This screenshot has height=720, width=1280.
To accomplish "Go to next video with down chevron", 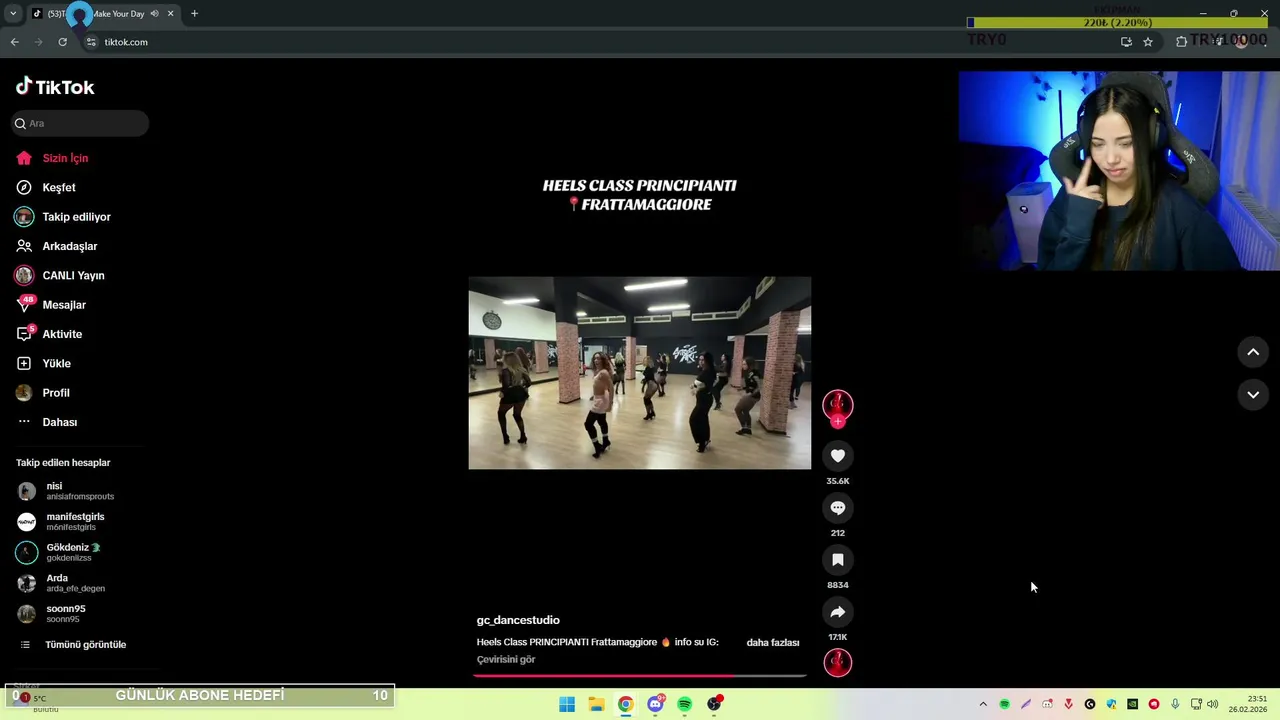I will tap(1253, 395).
